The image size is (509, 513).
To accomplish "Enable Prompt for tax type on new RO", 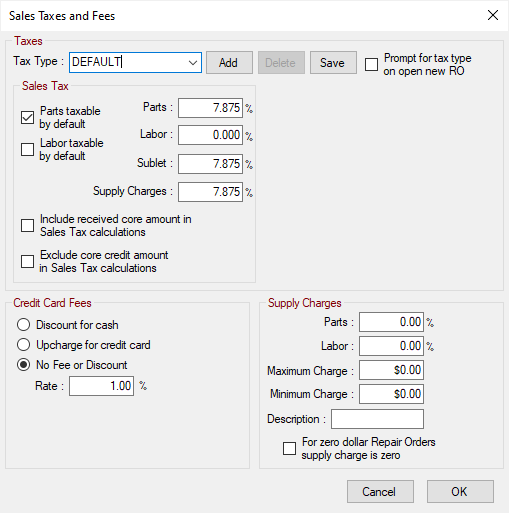I will [371, 64].
